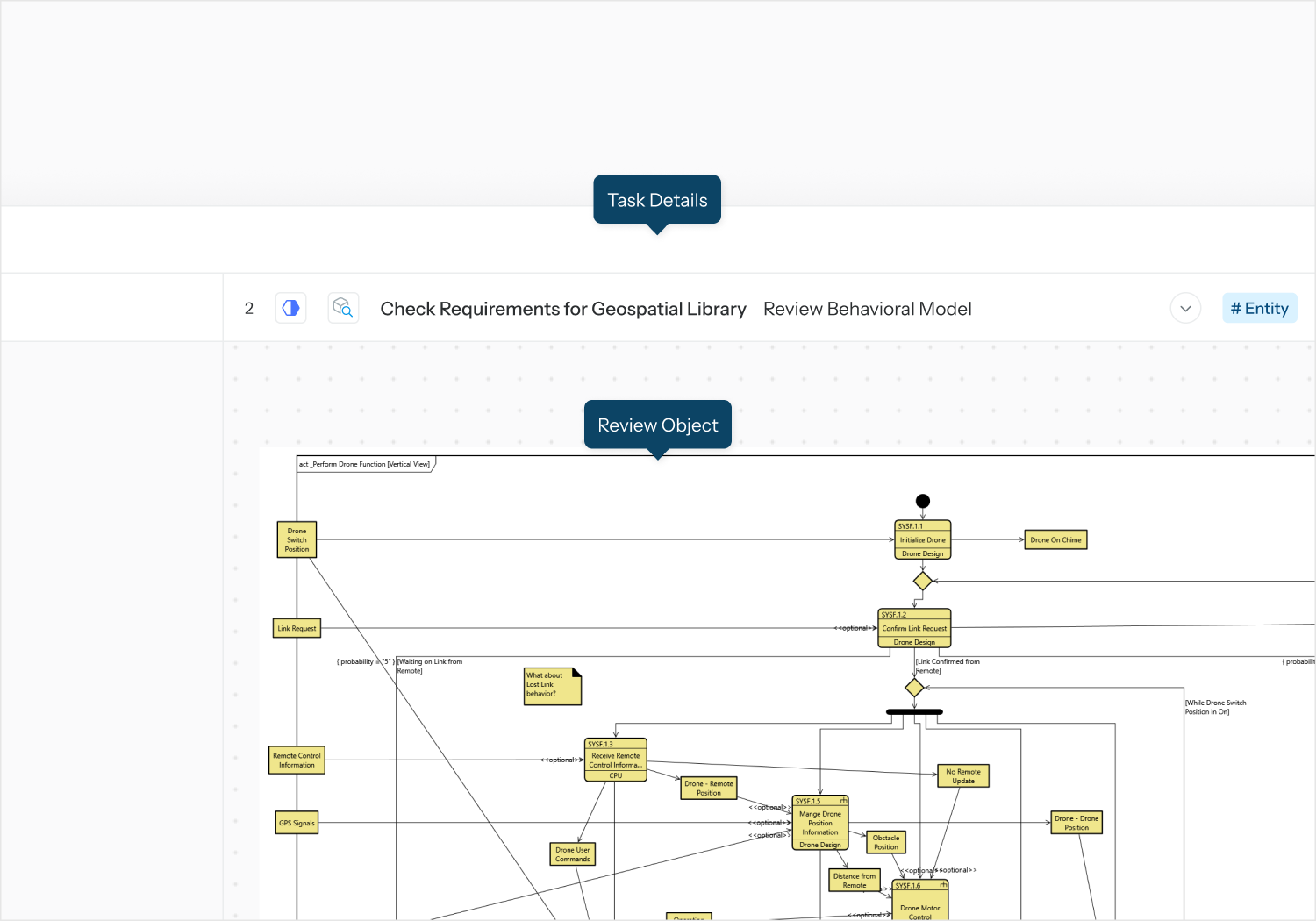Expand the task row chevron dropdown
Image resolution: width=1316 pixels, height=921 pixels.
[1185, 309]
